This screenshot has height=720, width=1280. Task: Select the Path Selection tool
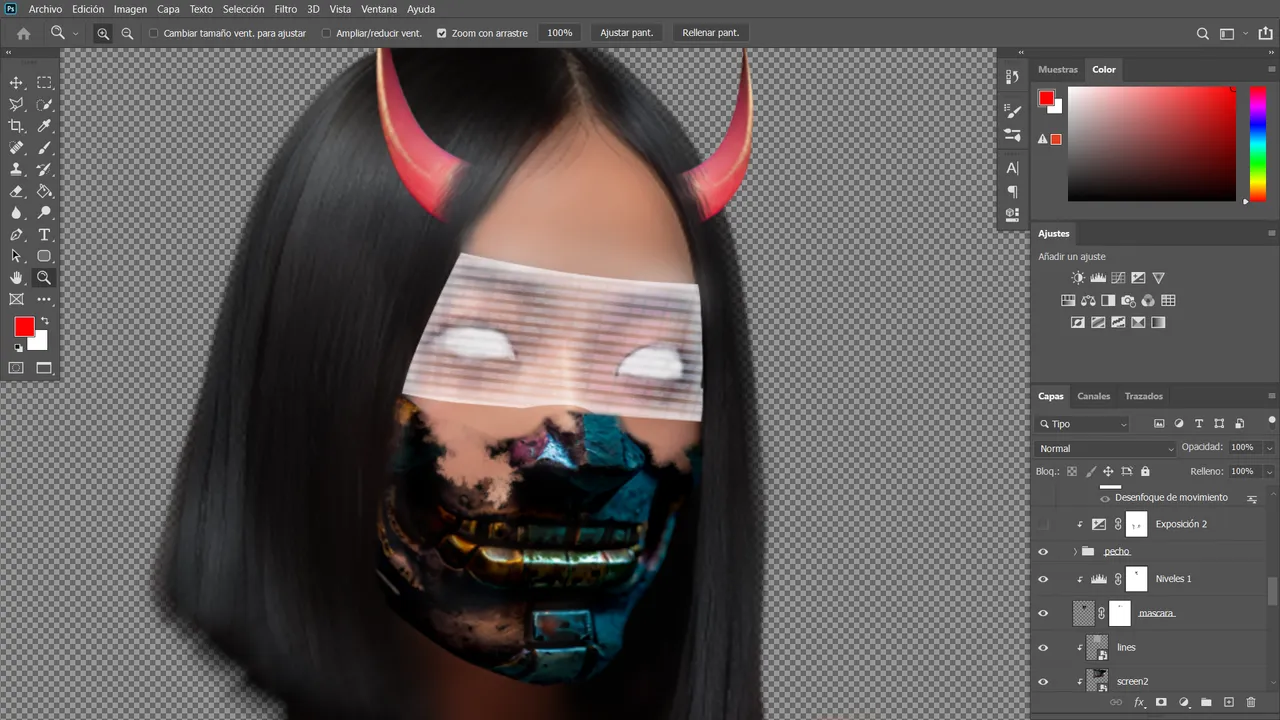pyautogui.click(x=16, y=257)
